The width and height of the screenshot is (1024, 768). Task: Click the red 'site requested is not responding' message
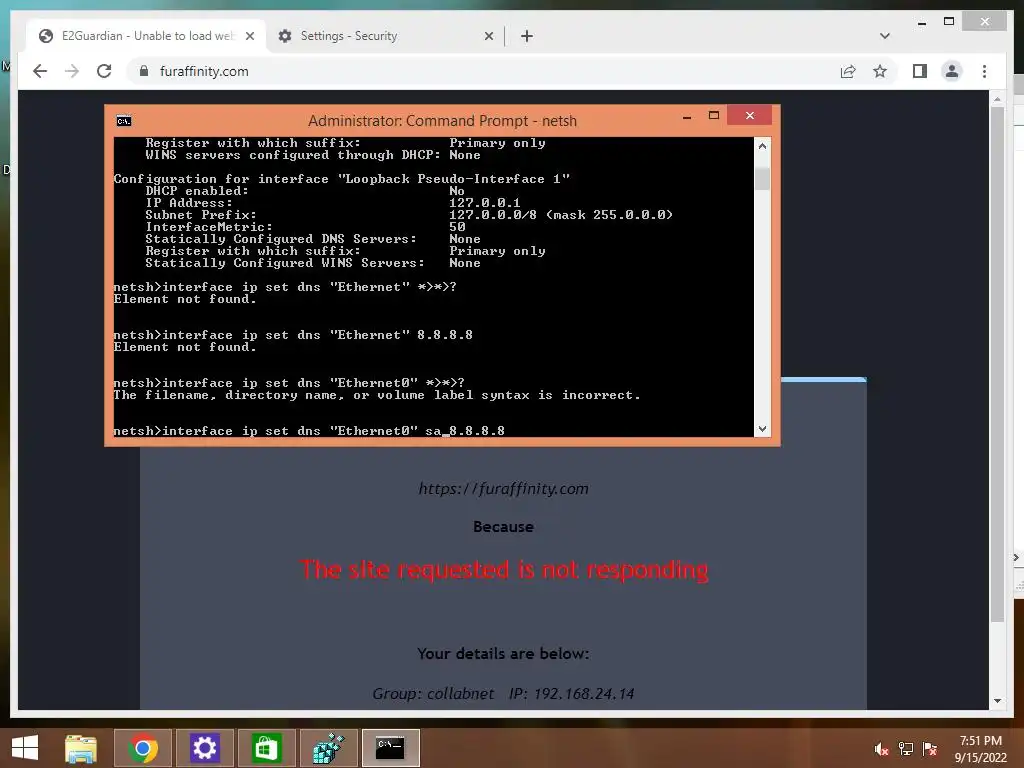pos(504,570)
